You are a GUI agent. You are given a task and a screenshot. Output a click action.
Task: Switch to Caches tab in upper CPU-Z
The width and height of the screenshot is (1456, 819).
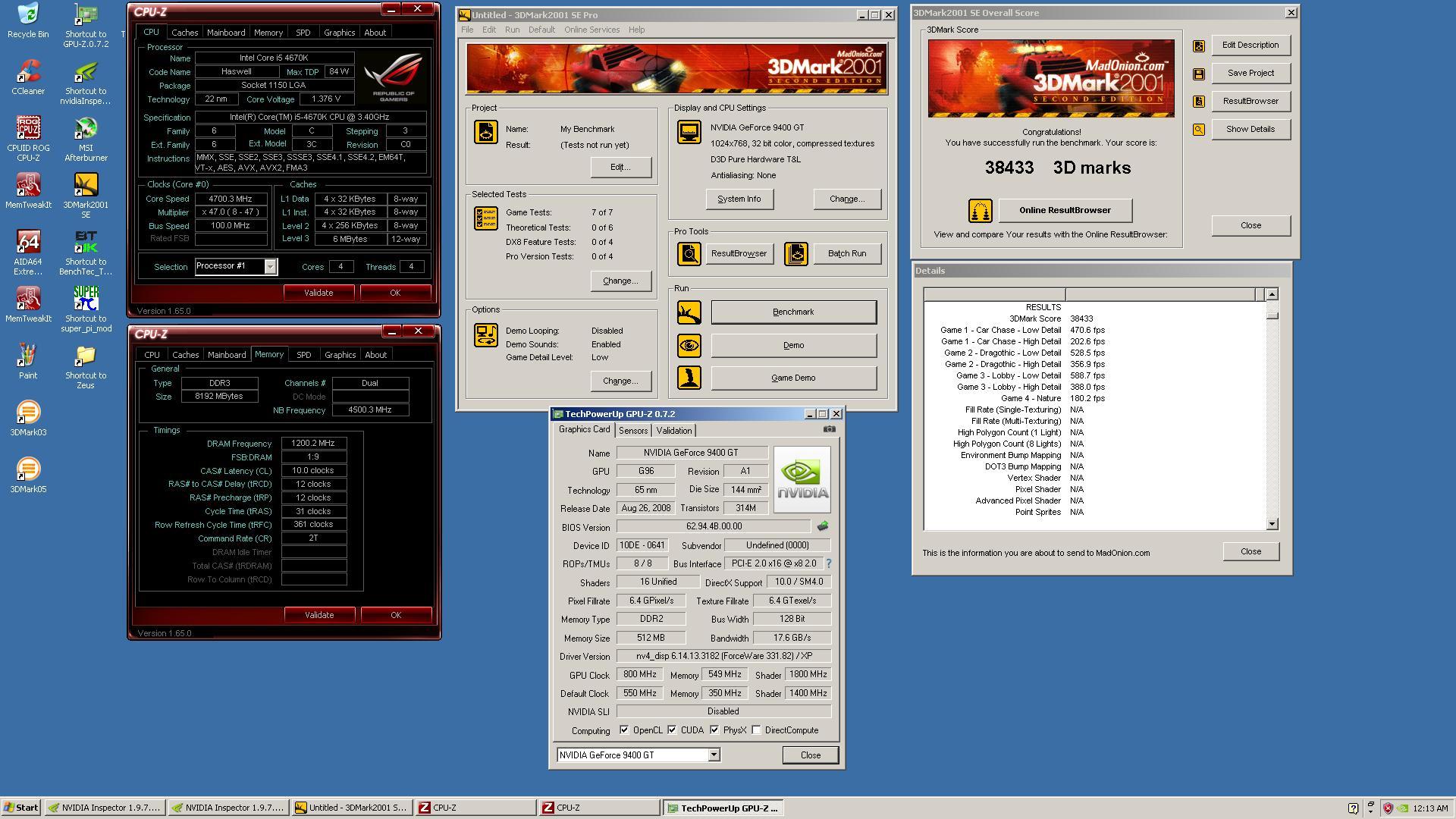tap(184, 33)
